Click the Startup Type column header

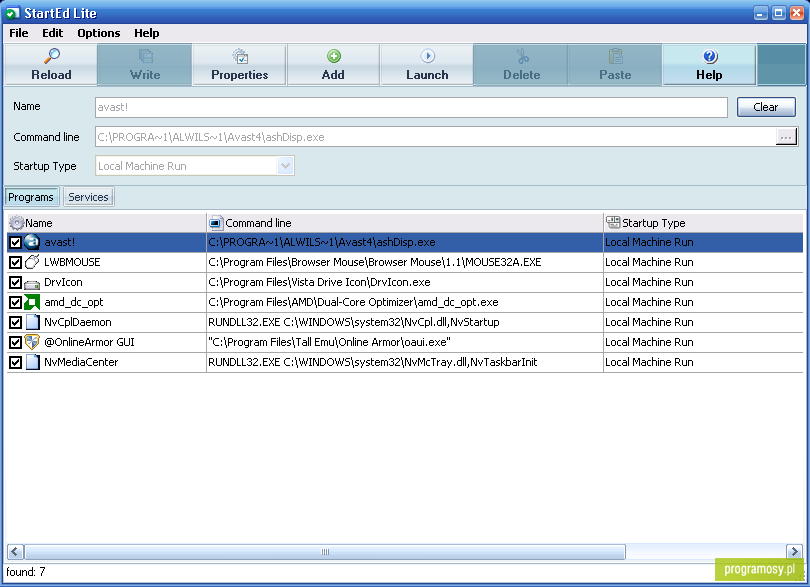(704, 223)
